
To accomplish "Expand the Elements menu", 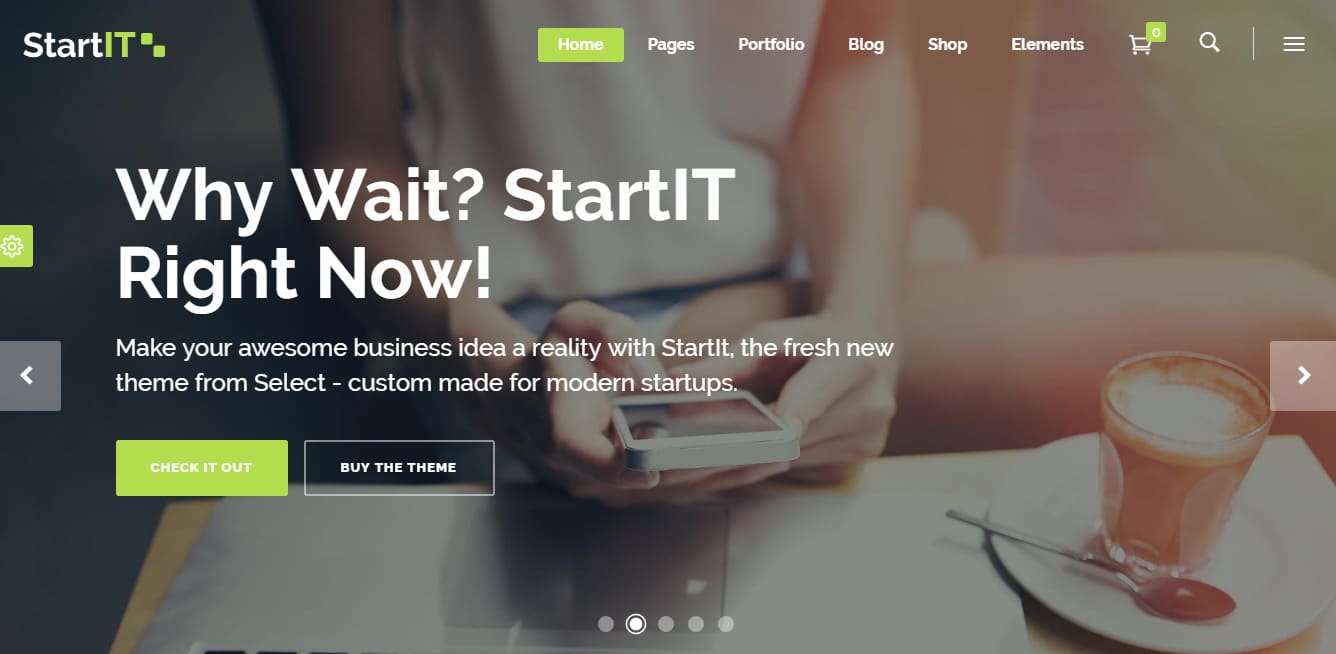I will (x=1047, y=45).
